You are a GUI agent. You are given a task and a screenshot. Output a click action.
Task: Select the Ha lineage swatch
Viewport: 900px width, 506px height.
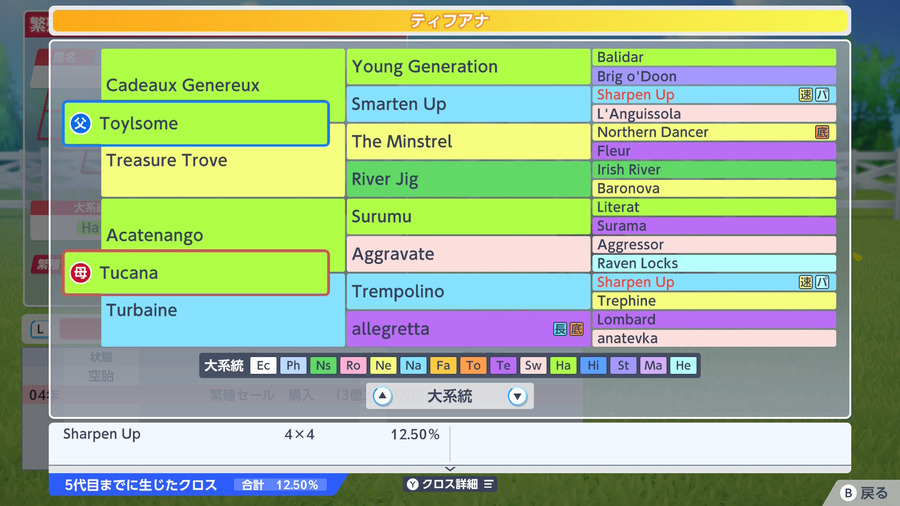point(563,365)
